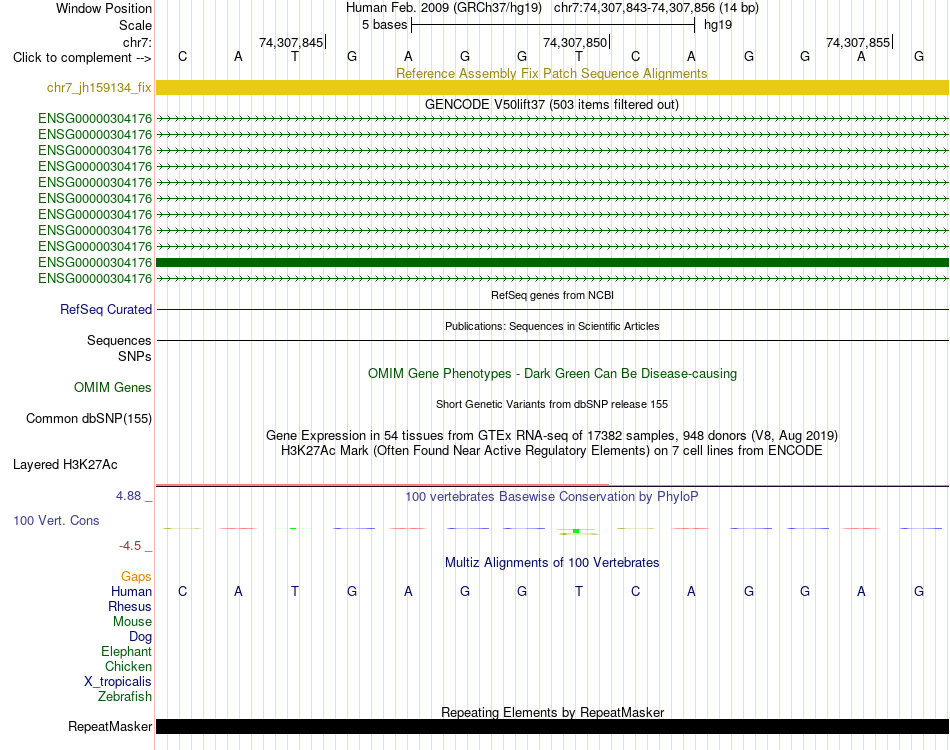Click the 74,307,850 ruler coordinate
The width and height of the screenshot is (950, 750).
pos(575,42)
